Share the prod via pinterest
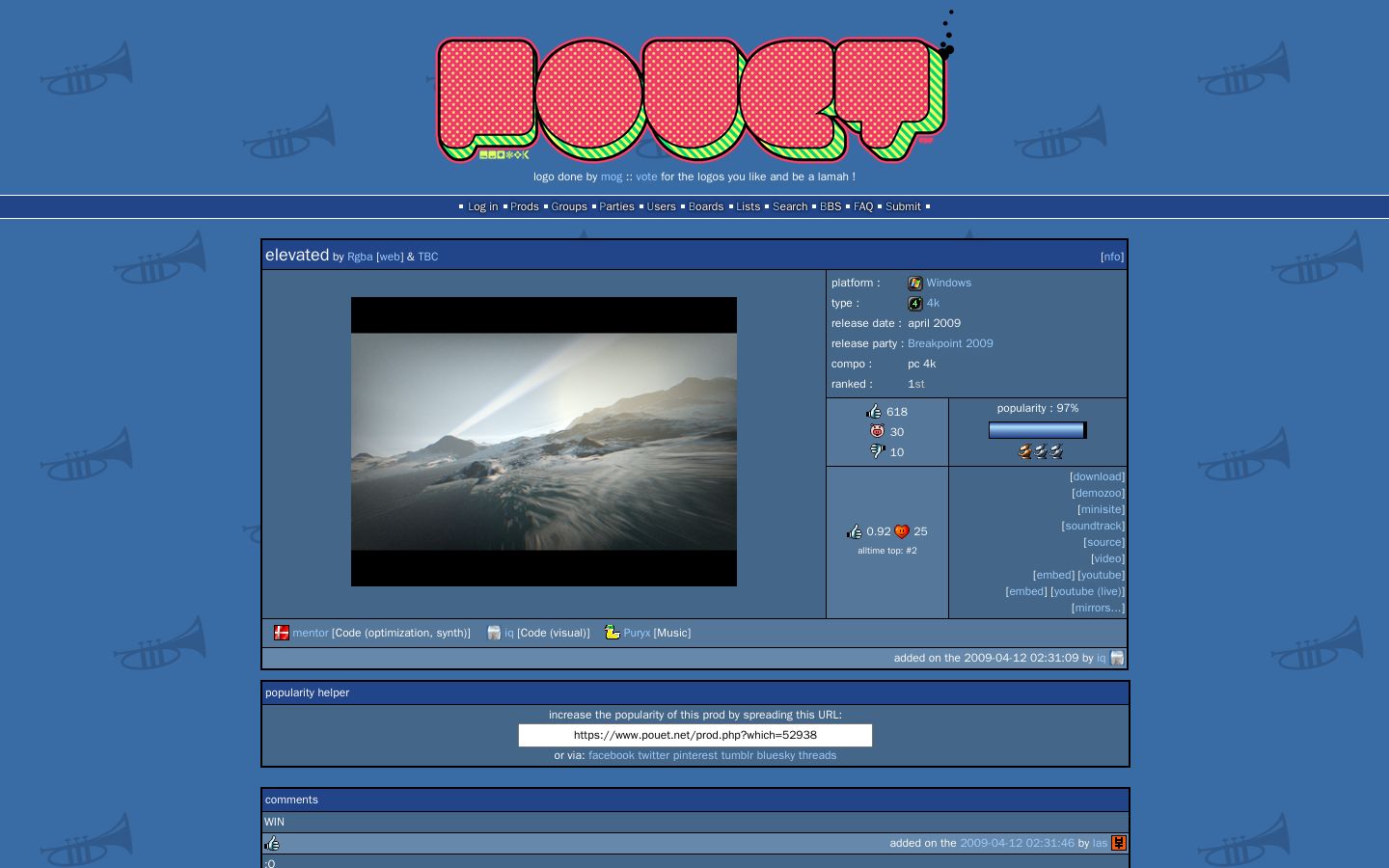The width and height of the screenshot is (1389, 868). [x=695, y=755]
